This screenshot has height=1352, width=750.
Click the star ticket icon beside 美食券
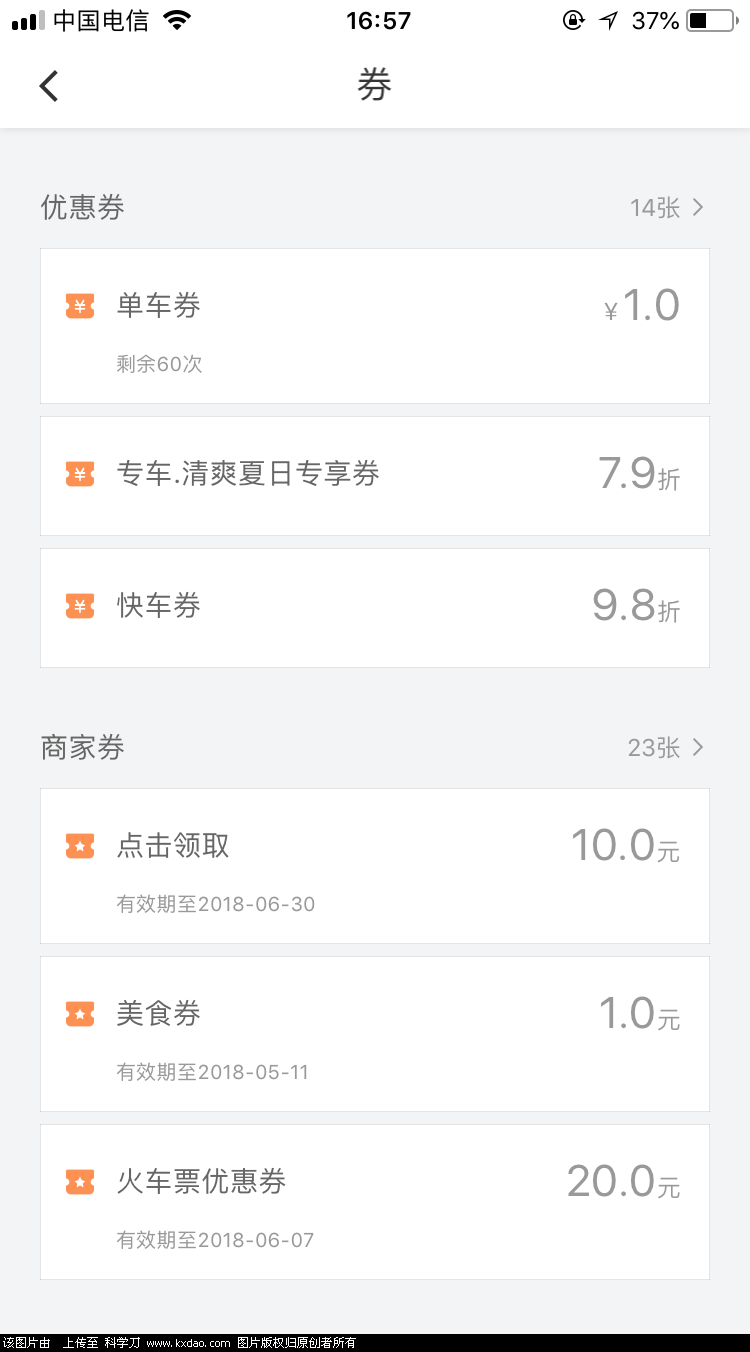(x=80, y=1014)
